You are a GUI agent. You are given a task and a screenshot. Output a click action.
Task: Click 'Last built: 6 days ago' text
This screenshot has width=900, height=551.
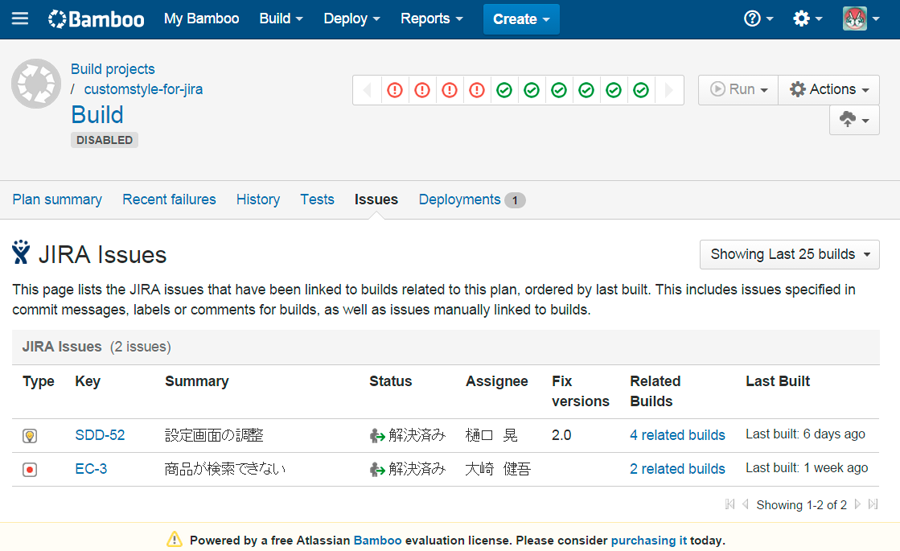point(805,434)
